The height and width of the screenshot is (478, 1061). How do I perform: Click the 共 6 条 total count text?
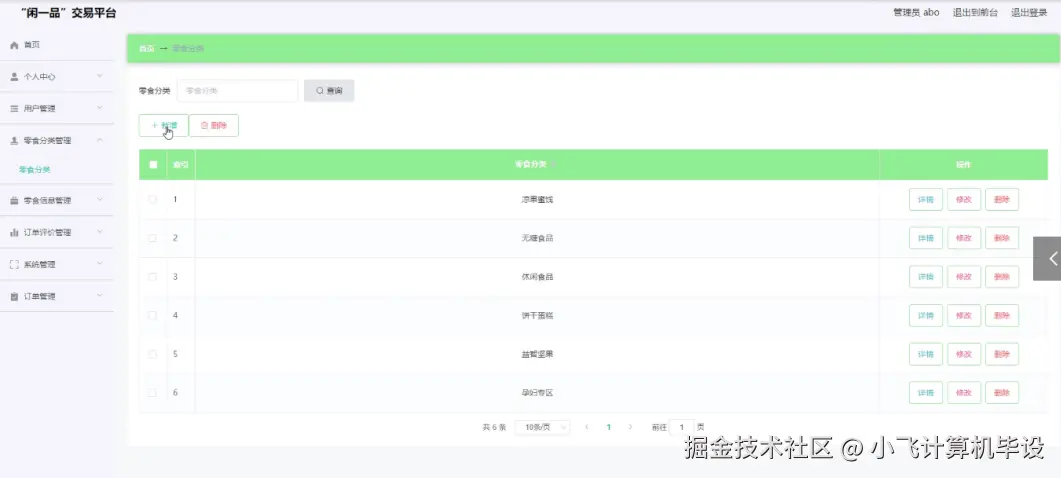tap(494, 427)
